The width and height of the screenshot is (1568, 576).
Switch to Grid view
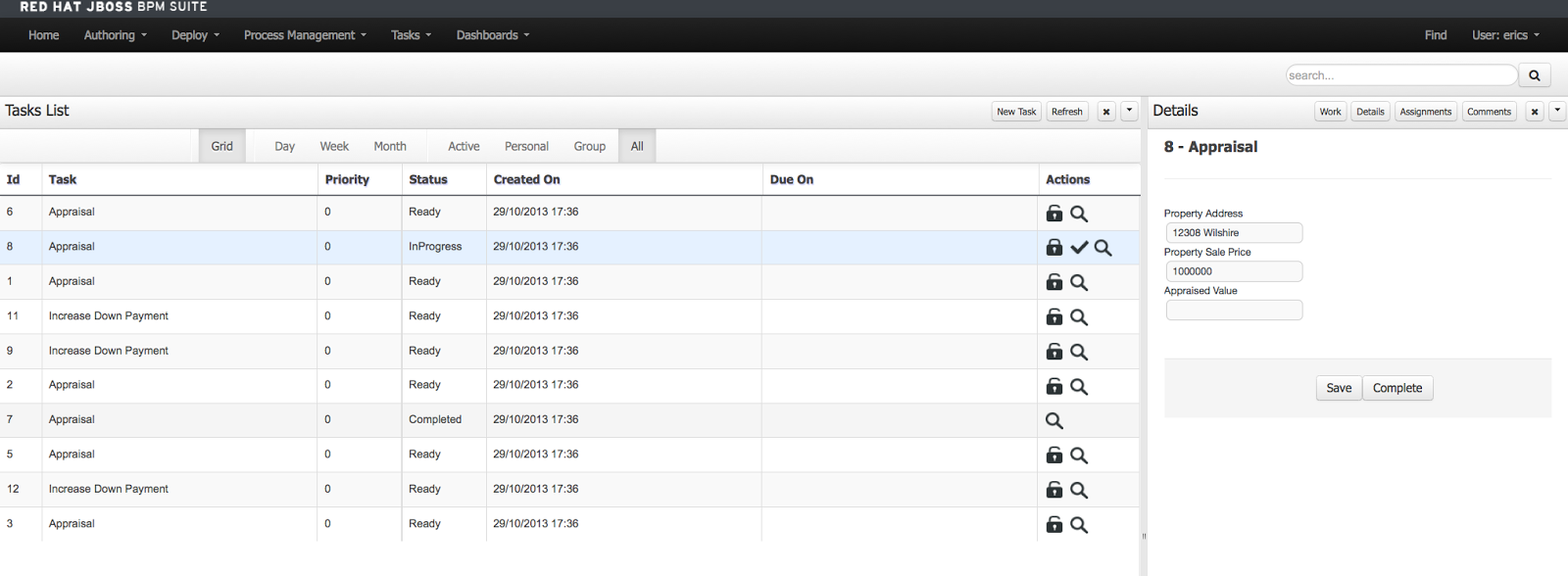point(222,146)
